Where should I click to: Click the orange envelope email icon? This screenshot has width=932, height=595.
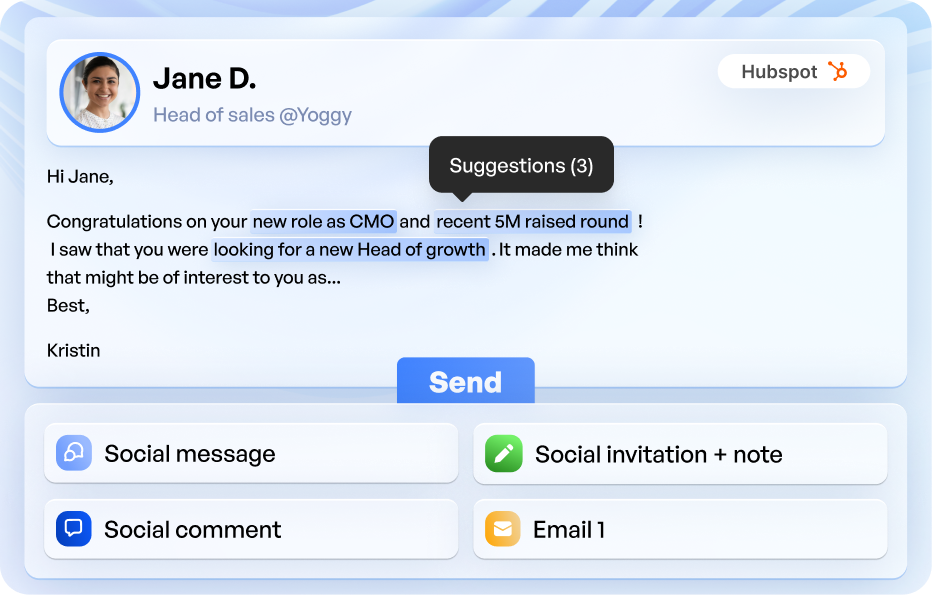pyautogui.click(x=503, y=528)
